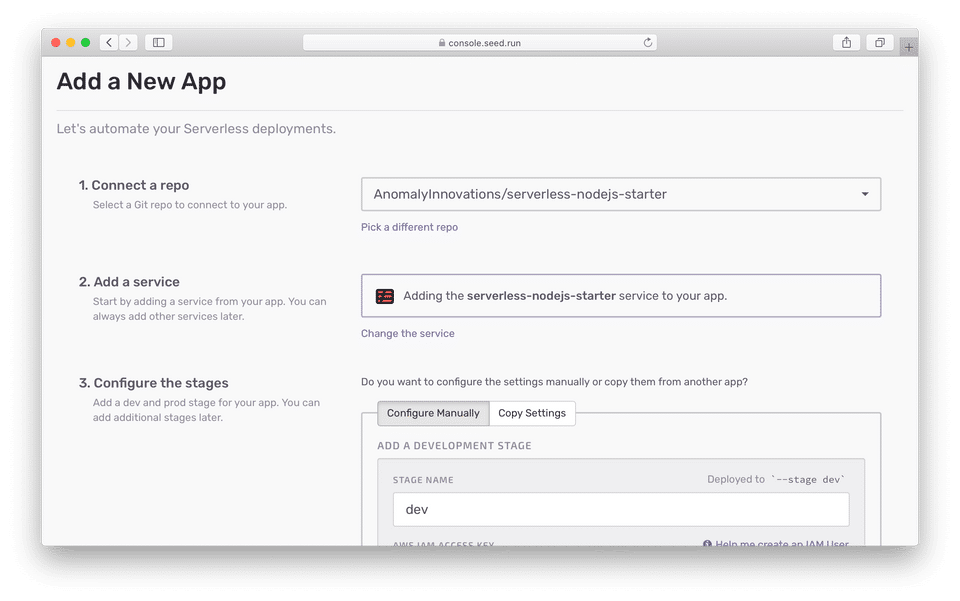960x601 pixels.
Task: Open a new tab with plus button
Action: point(909,47)
